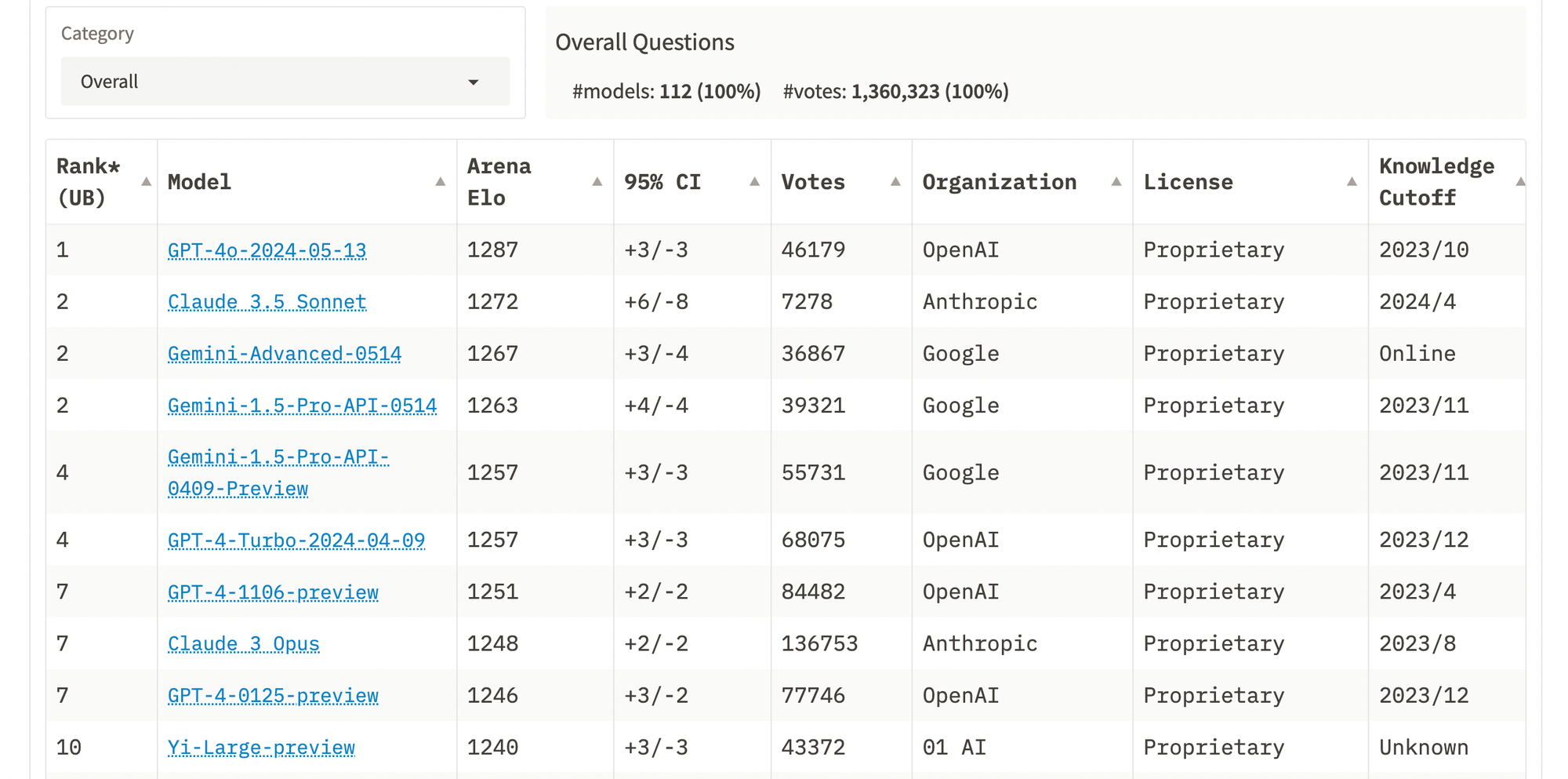Go to GPT-4-0125-preview model link
Viewport: 1568px width, 779px height.
pos(273,696)
